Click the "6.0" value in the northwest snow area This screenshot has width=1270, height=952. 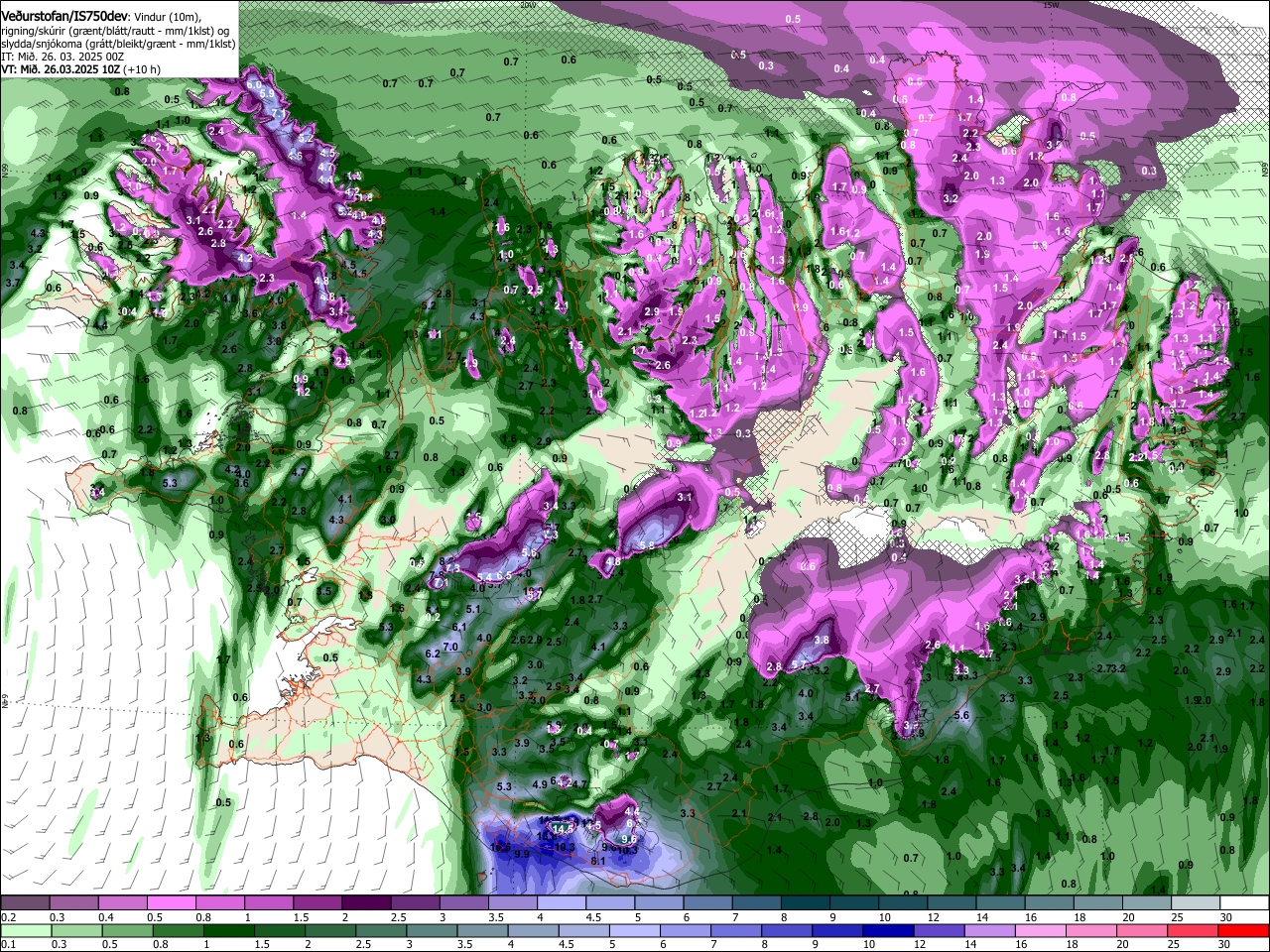pyautogui.click(x=253, y=86)
